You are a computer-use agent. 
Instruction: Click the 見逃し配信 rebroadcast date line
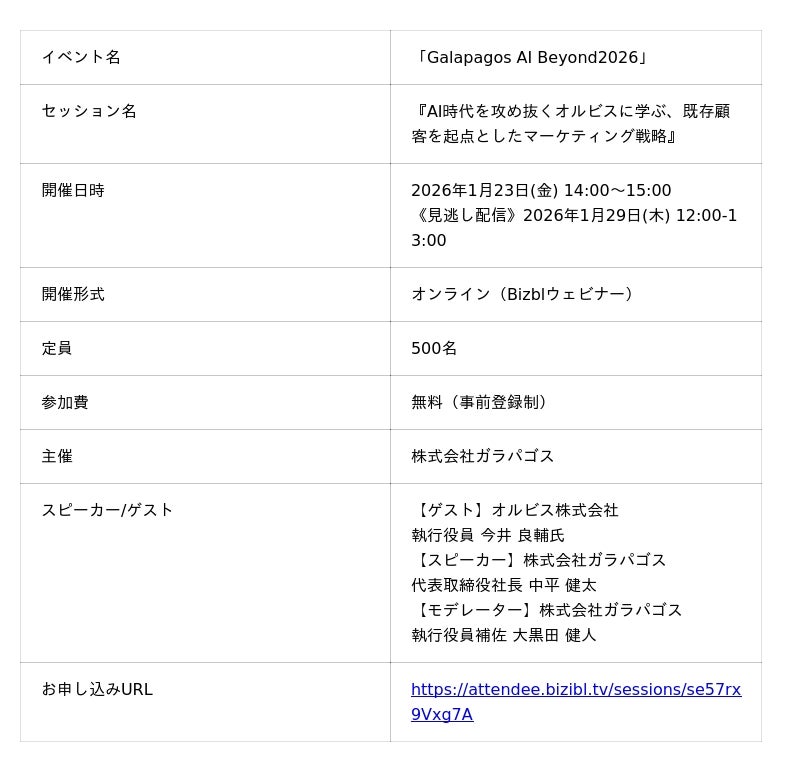(574, 216)
